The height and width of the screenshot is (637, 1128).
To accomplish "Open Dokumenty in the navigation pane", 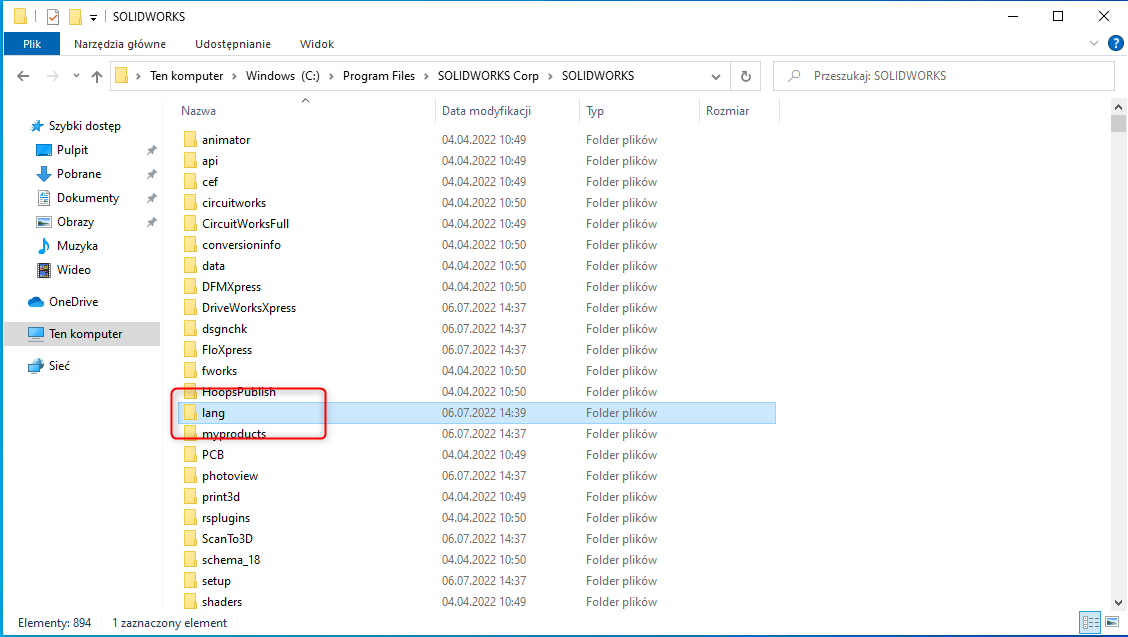I will (x=88, y=198).
